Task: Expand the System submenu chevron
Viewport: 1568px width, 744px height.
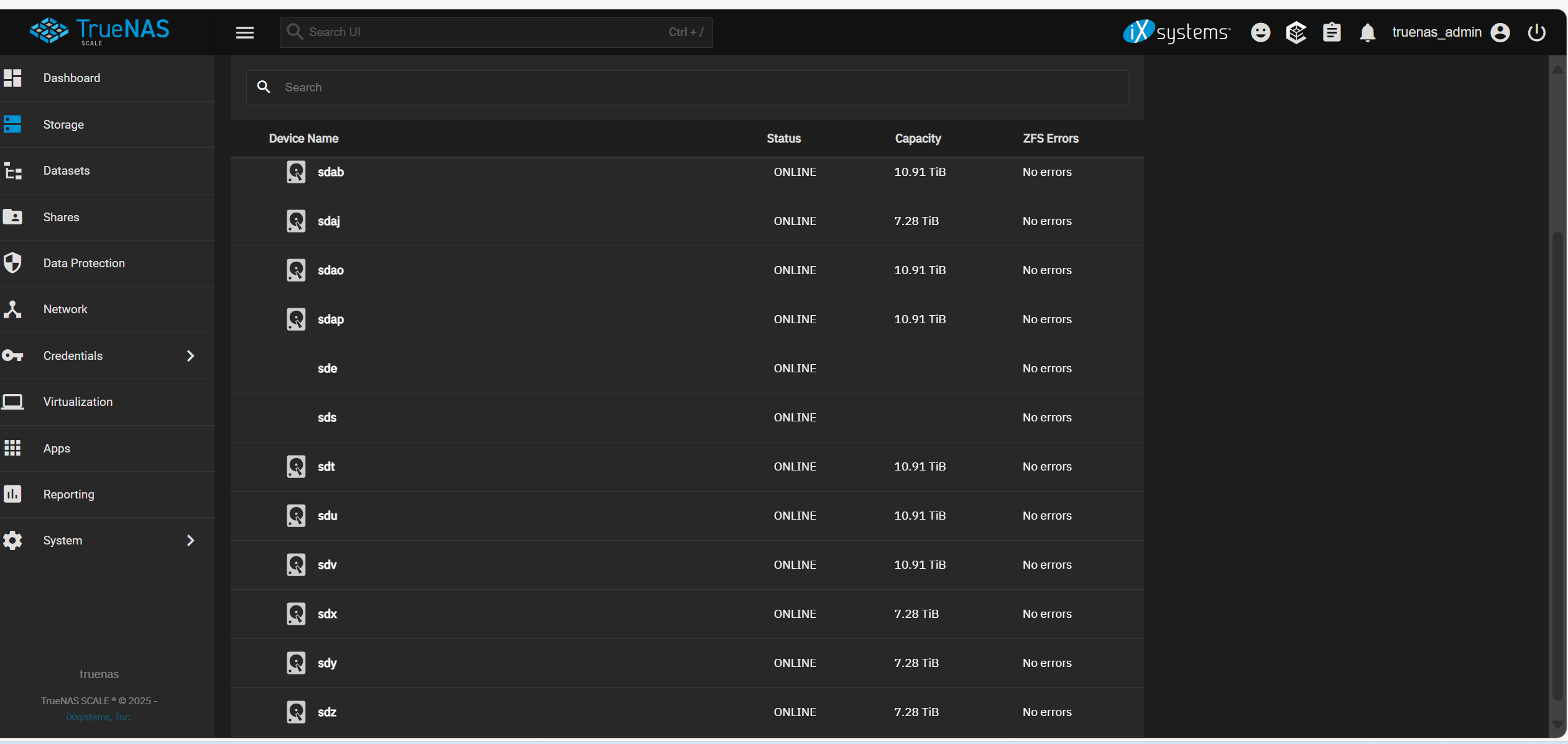Action: [x=190, y=540]
